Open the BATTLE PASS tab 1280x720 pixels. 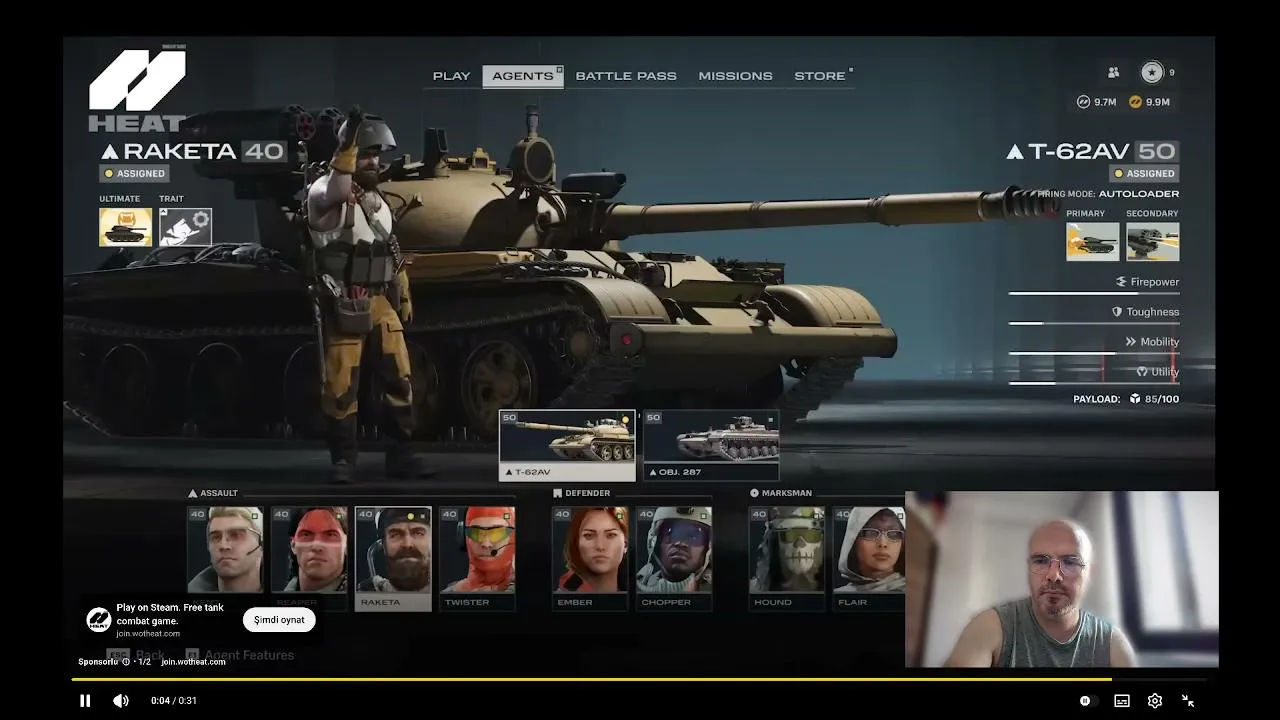pos(626,76)
